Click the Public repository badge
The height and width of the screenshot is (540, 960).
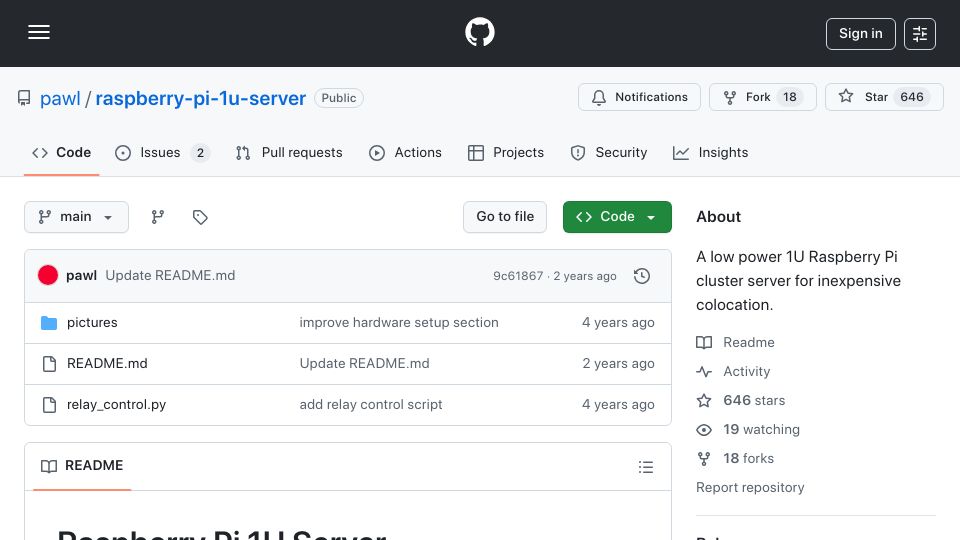(339, 98)
